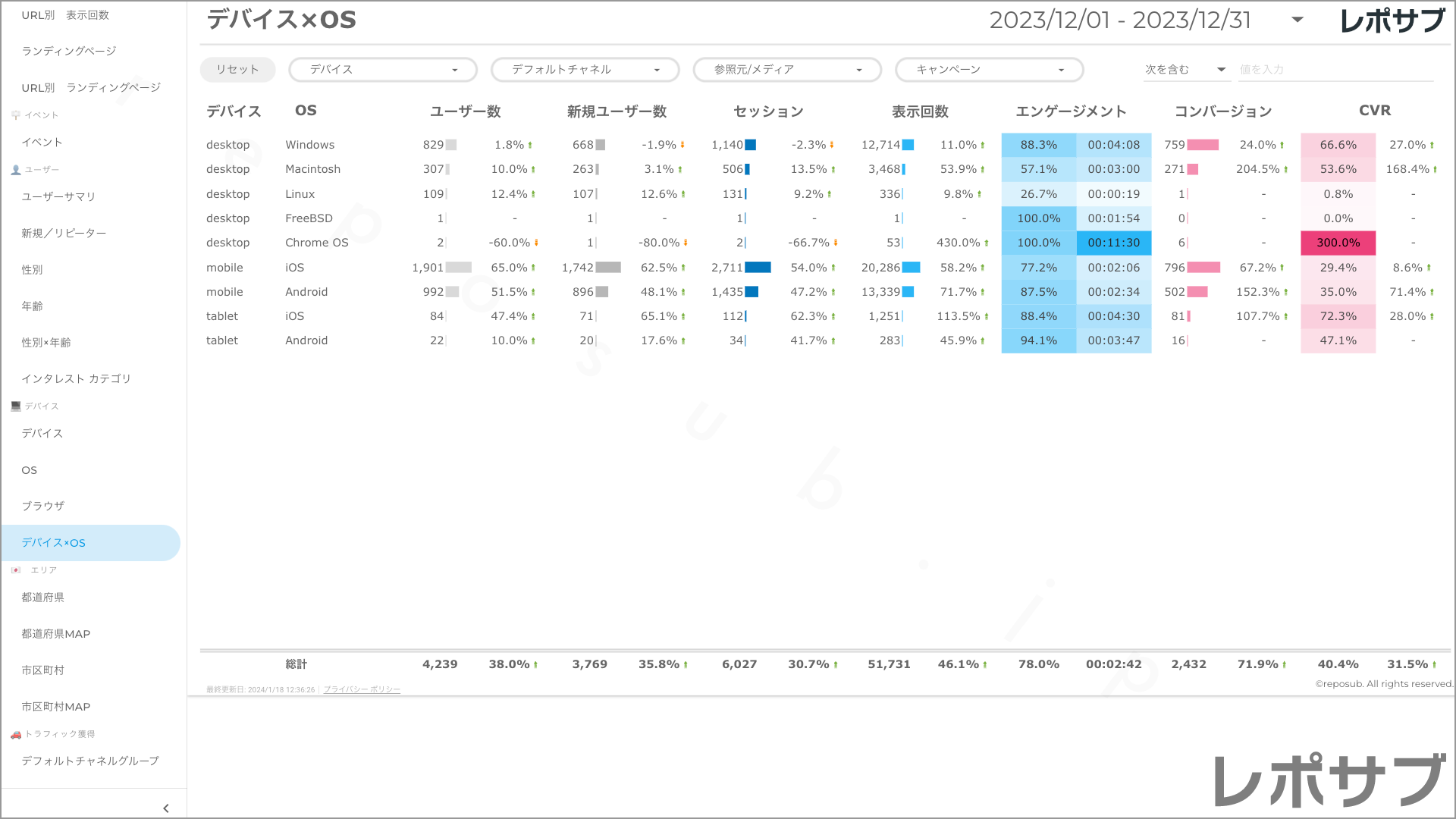Viewport: 1456px width, 819px height.
Task: Click the signpost icon beside イベント section
Action: pyautogui.click(x=16, y=115)
